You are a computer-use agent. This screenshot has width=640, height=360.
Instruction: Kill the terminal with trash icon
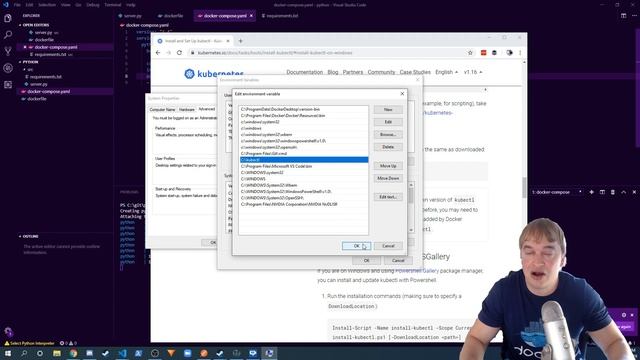pos(613,192)
